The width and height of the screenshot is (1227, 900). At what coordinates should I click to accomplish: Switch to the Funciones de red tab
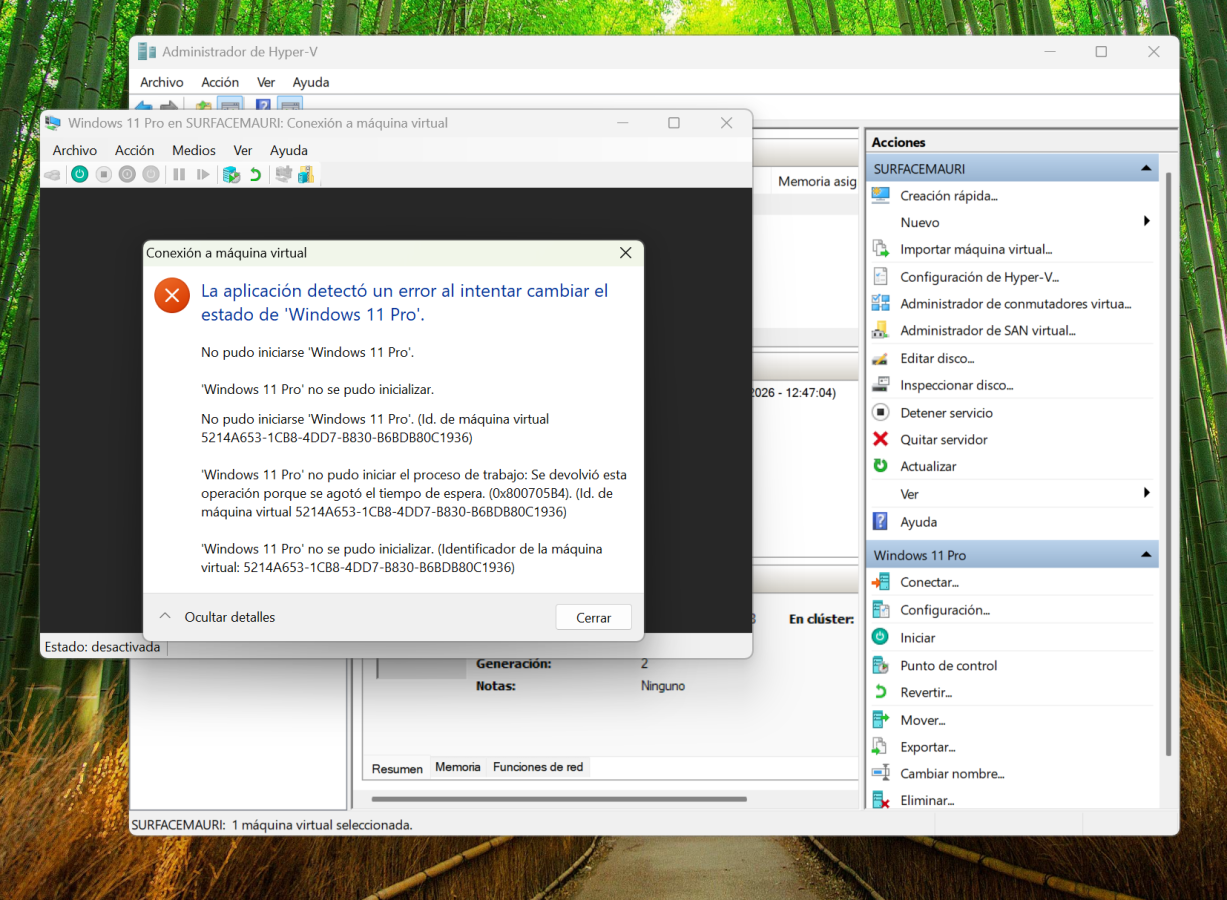point(537,767)
